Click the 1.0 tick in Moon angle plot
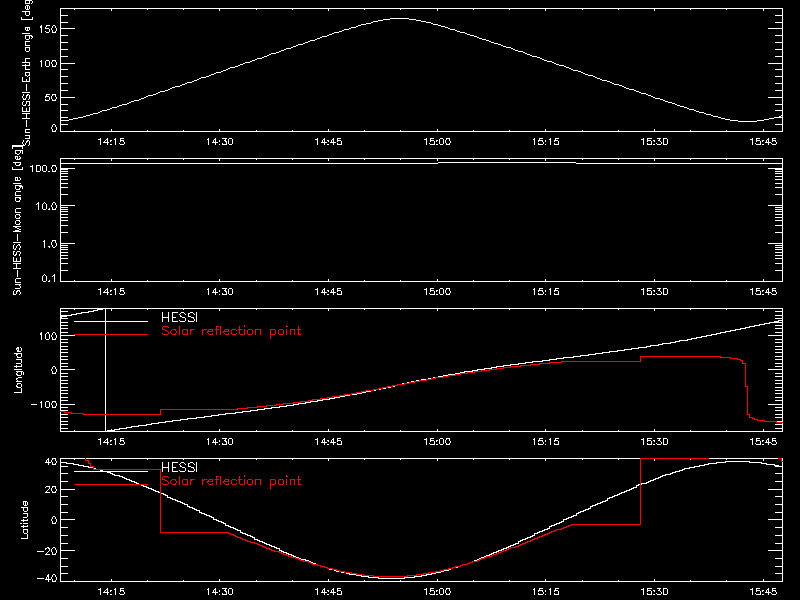800x600 pixels. 49,244
